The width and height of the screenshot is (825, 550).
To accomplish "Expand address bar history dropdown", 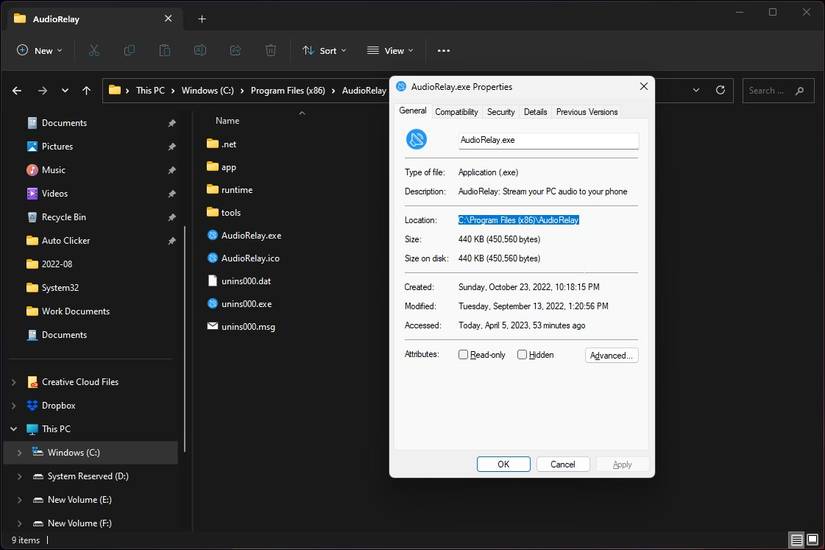I will pos(696,90).
